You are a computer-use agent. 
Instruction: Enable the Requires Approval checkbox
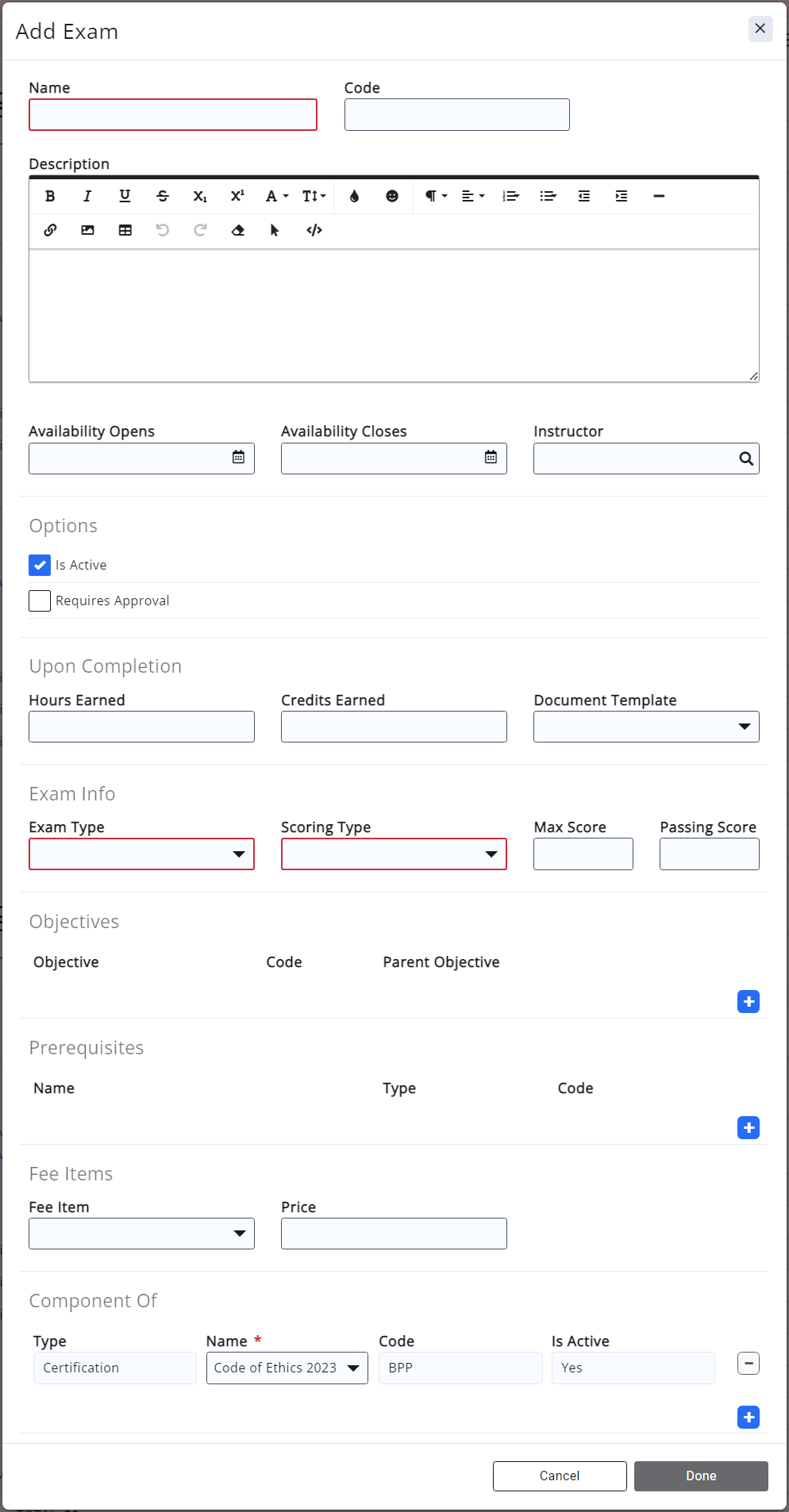click(x=40, y=601)
